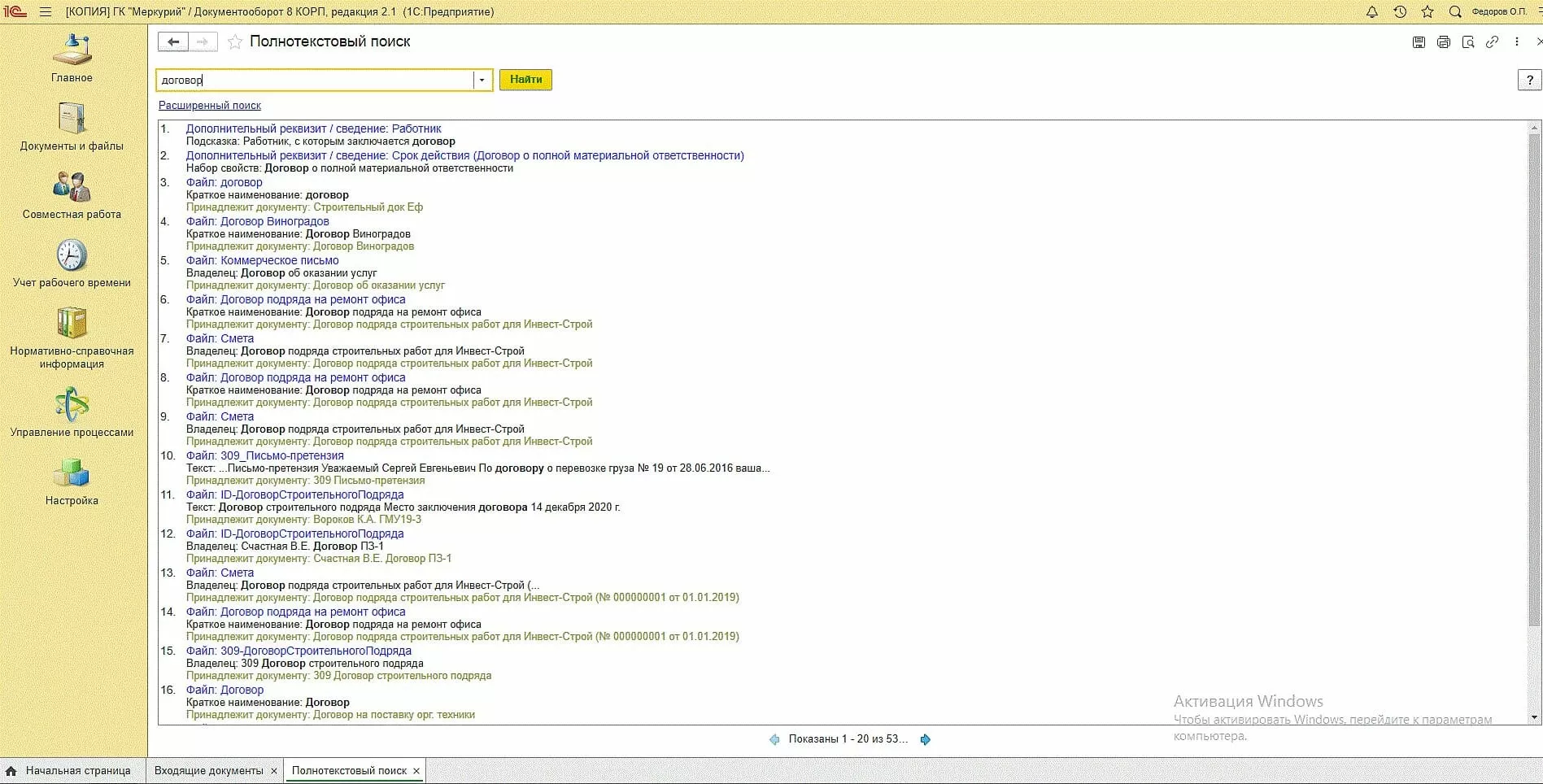
Task: Open the Настройка section
Action: (x=72, y=481)
